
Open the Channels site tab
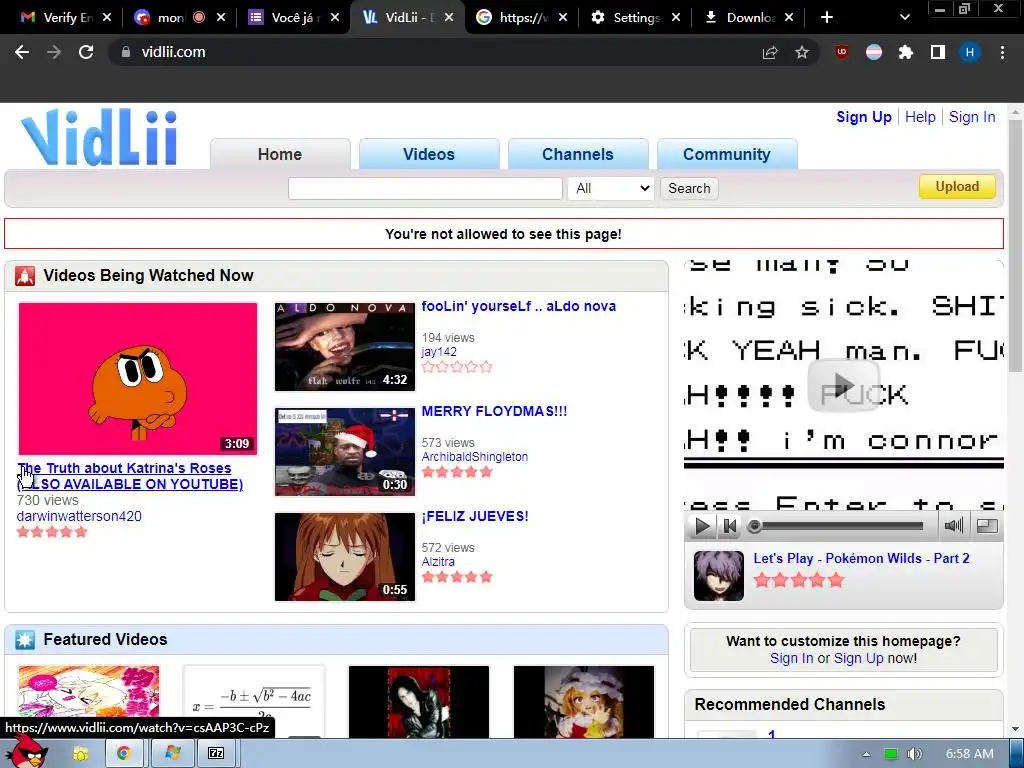[x=578, y=154]
